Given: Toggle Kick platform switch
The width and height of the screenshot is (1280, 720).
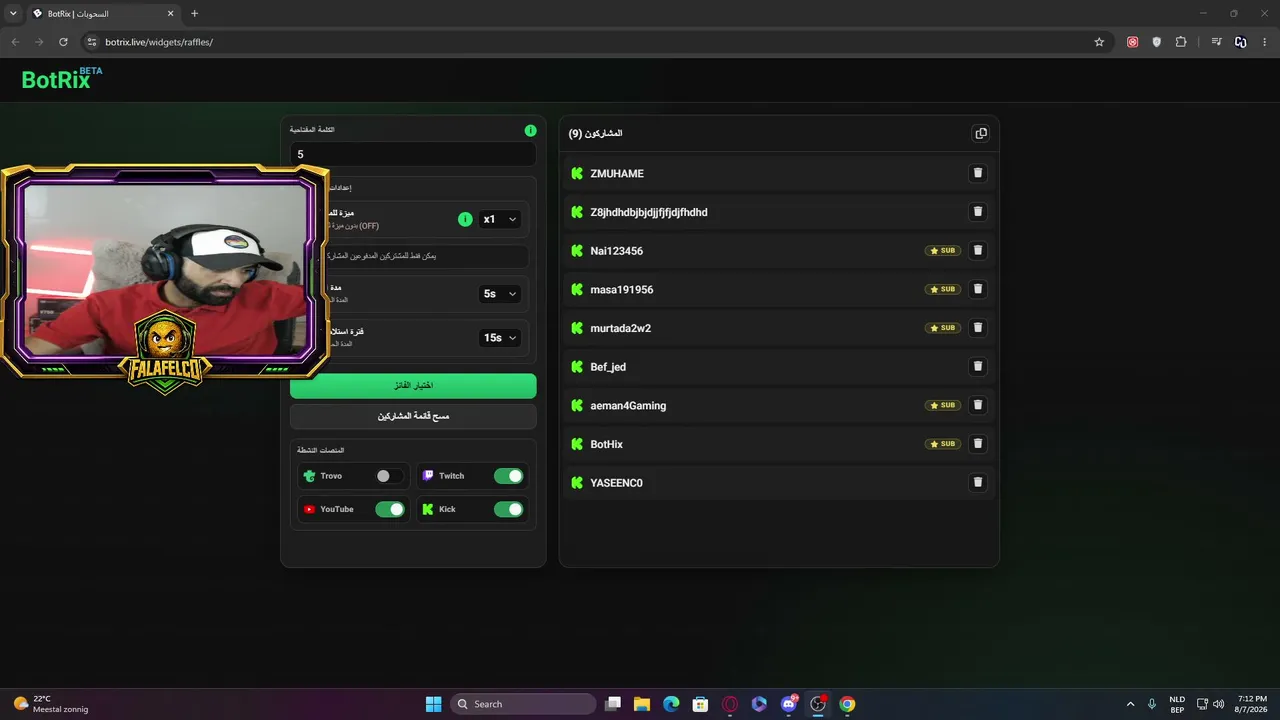Looking at the screenshot, I should point(508,509).
